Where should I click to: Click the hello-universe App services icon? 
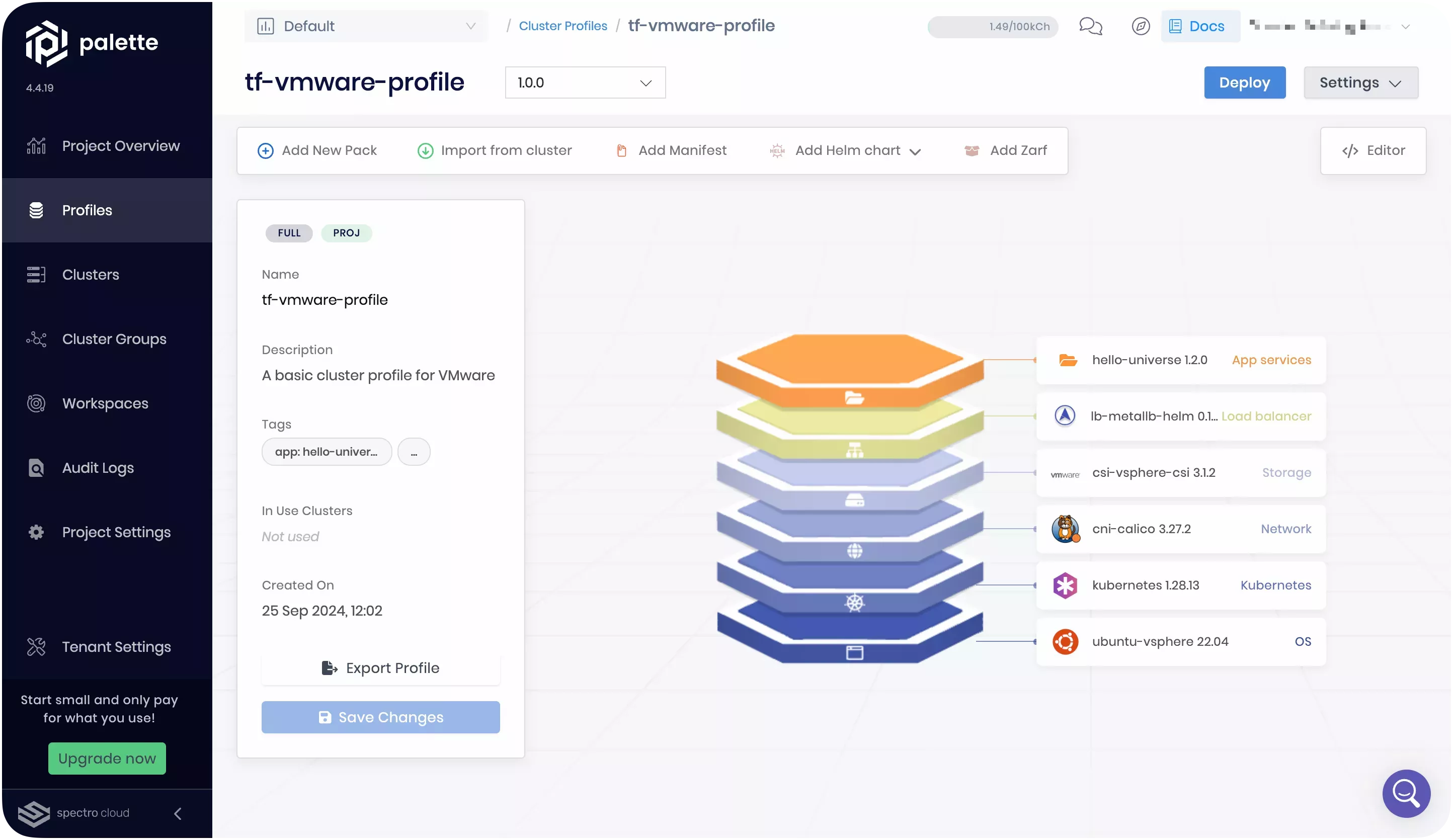pos(1066,359)
